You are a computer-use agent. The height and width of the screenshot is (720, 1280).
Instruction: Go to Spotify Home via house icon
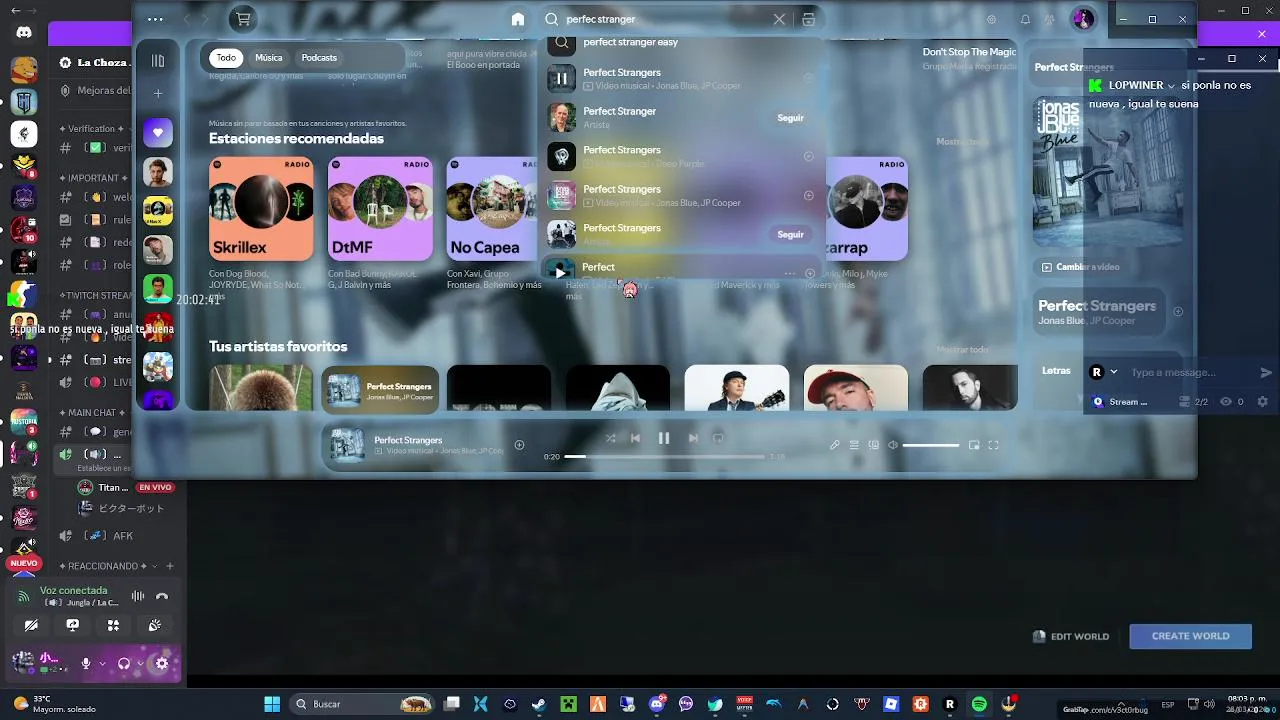[517, 19]
